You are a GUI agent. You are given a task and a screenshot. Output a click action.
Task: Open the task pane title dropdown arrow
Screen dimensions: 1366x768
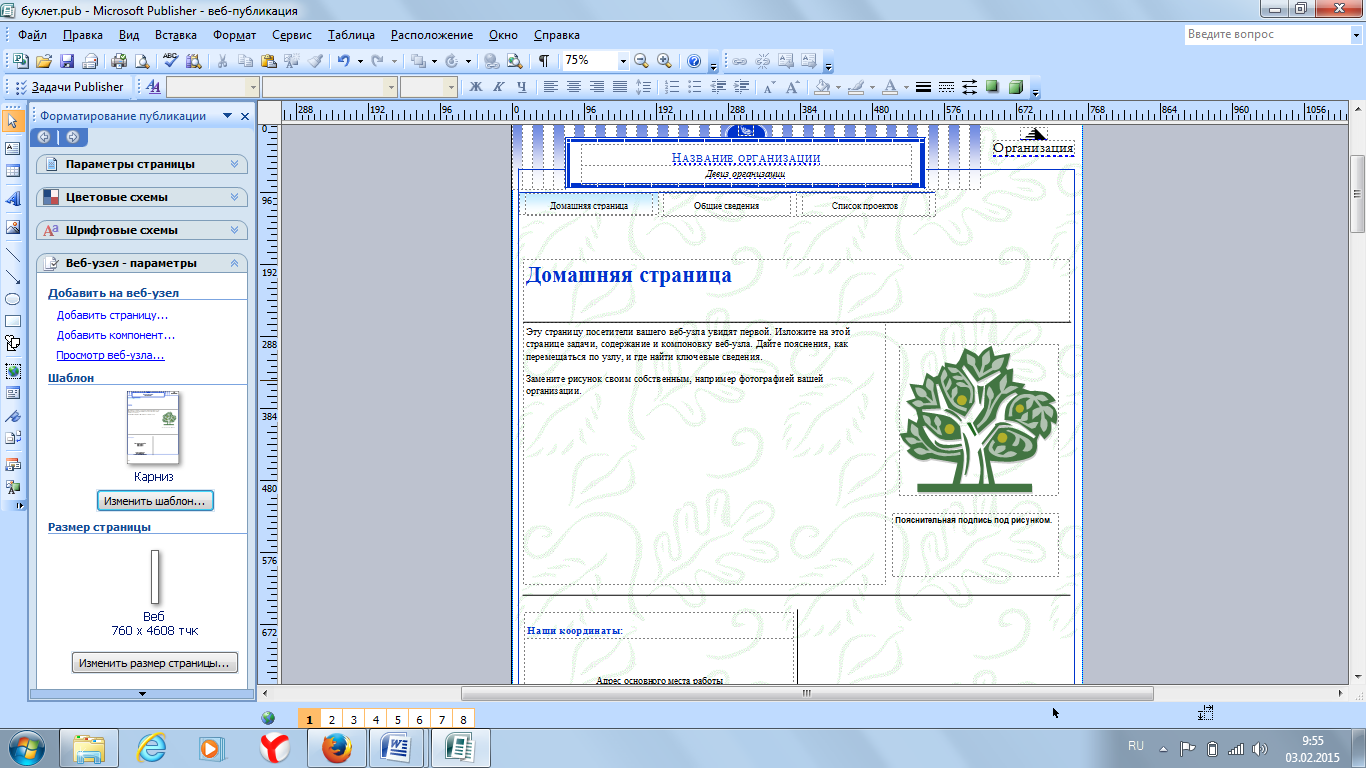pyautogui.click(x=227, y=116)
